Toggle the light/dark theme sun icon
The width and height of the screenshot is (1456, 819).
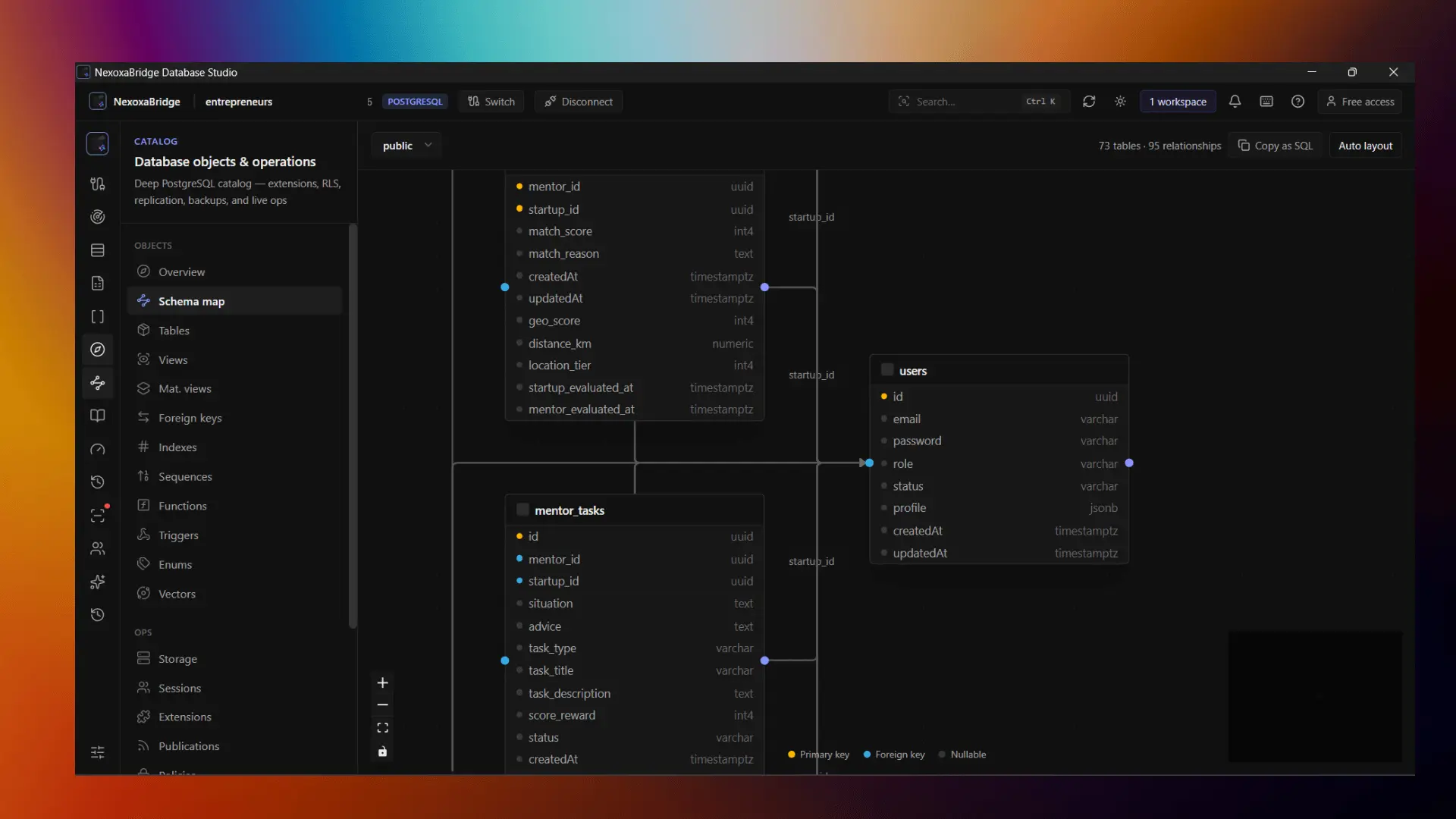coord(1120,102)
